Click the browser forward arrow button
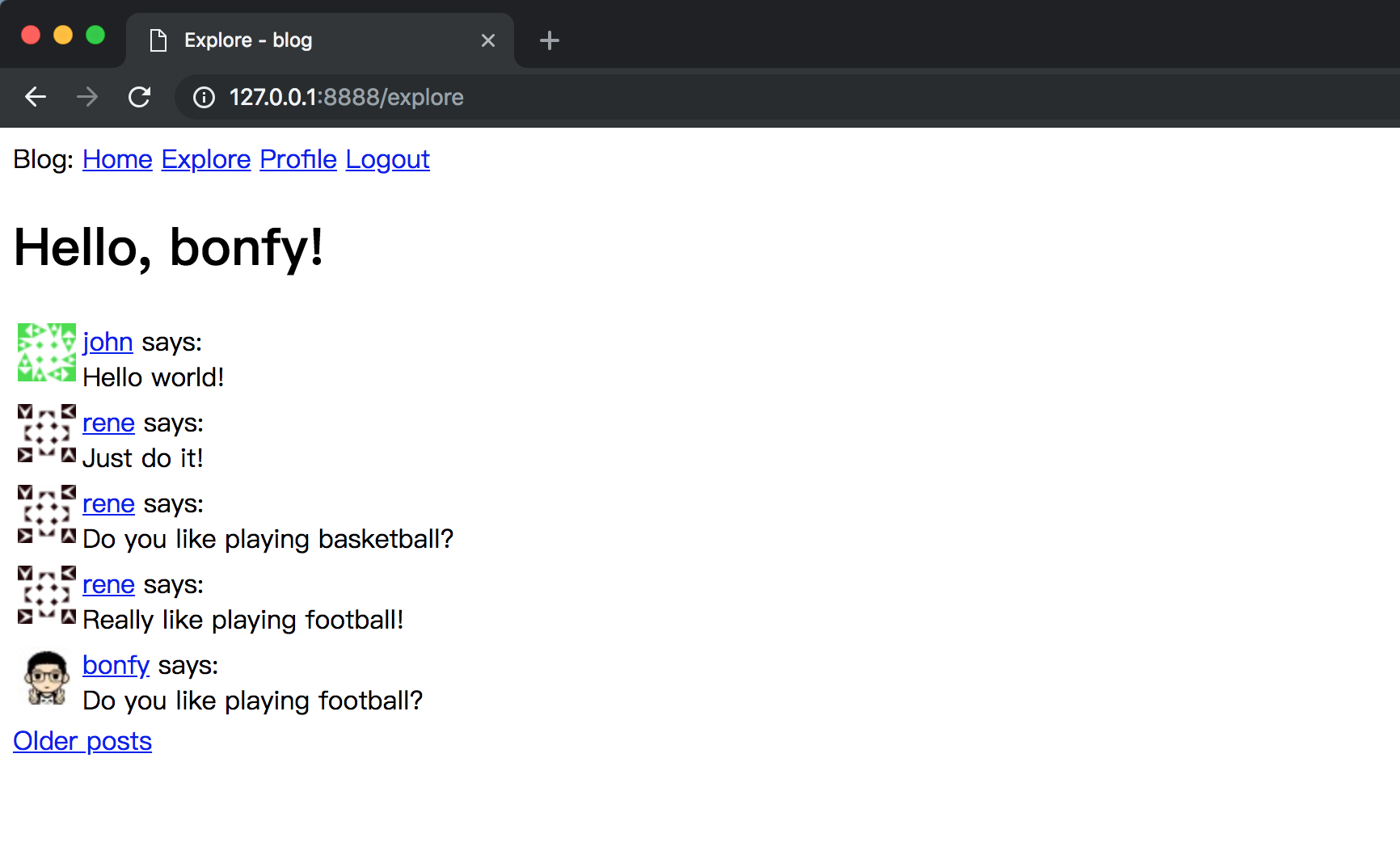This screenshot has width=1400, height=863. (x=87, y=97)
